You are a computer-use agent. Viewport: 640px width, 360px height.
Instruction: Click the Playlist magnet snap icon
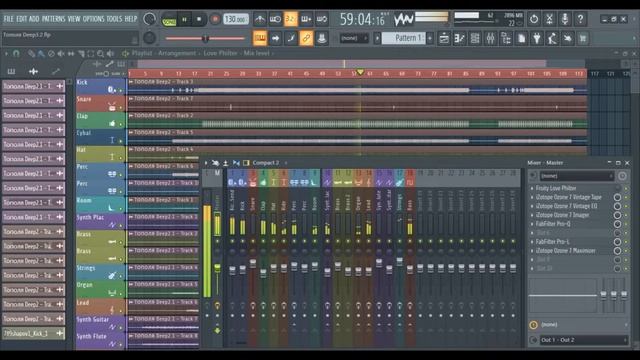click(x=16, y=53)
